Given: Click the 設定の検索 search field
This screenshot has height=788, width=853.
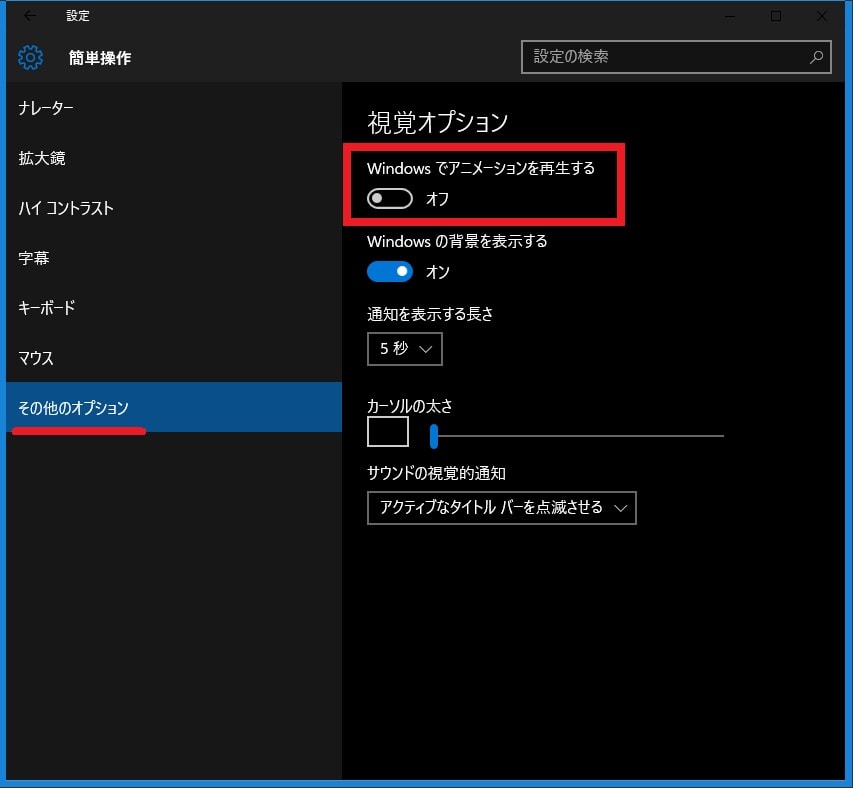Looking at the screenshot, I should [676, 57].
